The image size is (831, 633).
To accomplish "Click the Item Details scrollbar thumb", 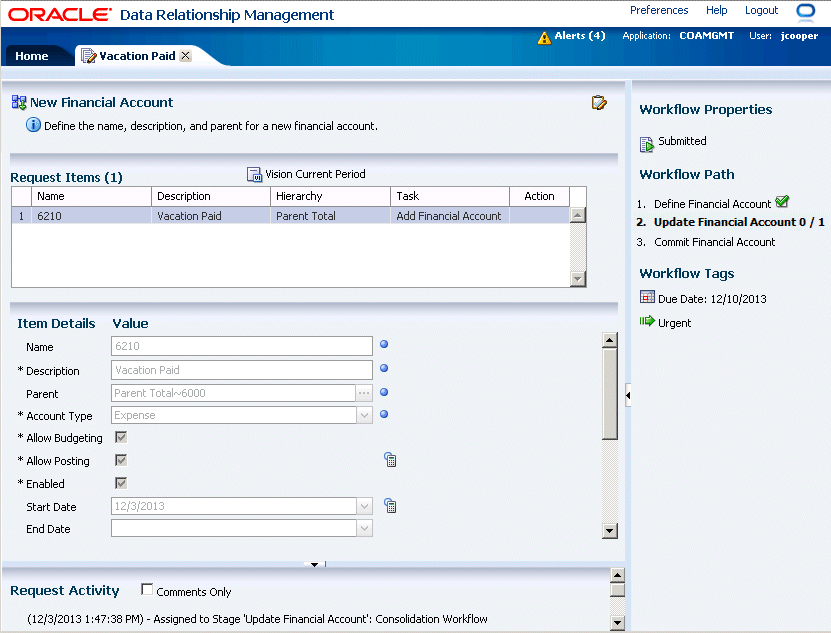I will [x=610, y=394].
